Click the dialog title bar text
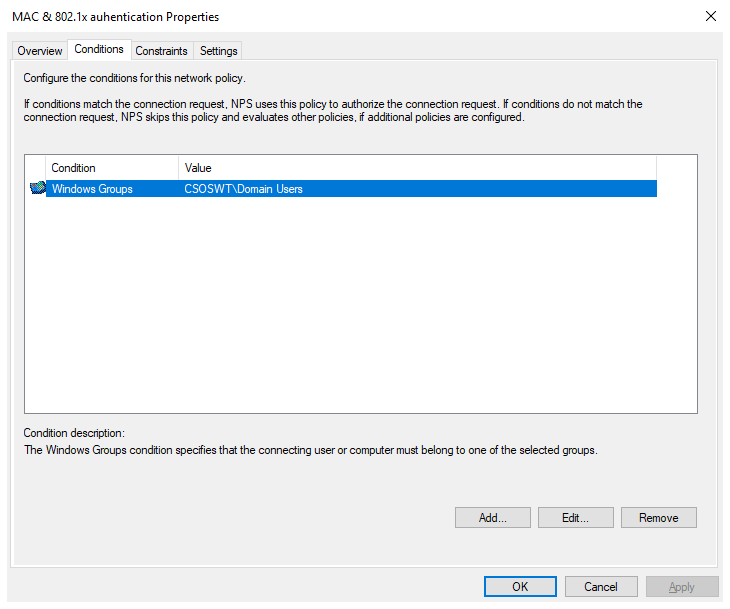The image size is (730, 609). point(115,17)
